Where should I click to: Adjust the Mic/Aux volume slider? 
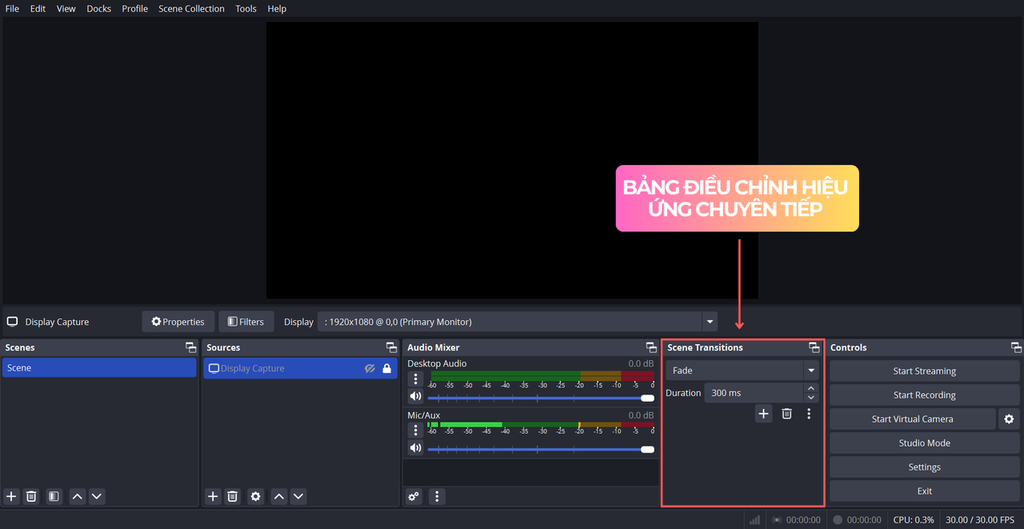[541, 449]
